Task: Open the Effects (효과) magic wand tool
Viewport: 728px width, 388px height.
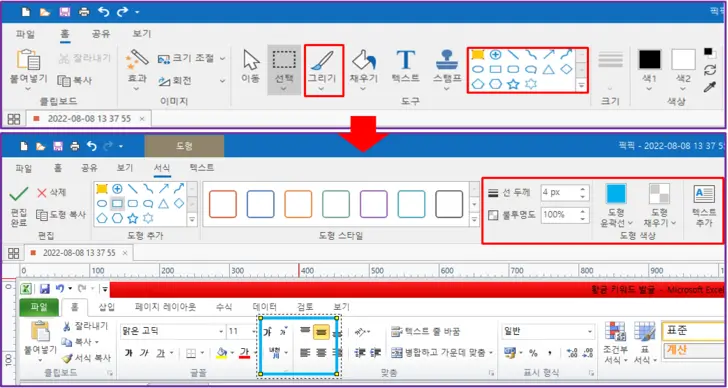Action: pyautogui.click(x=137, y=70)
